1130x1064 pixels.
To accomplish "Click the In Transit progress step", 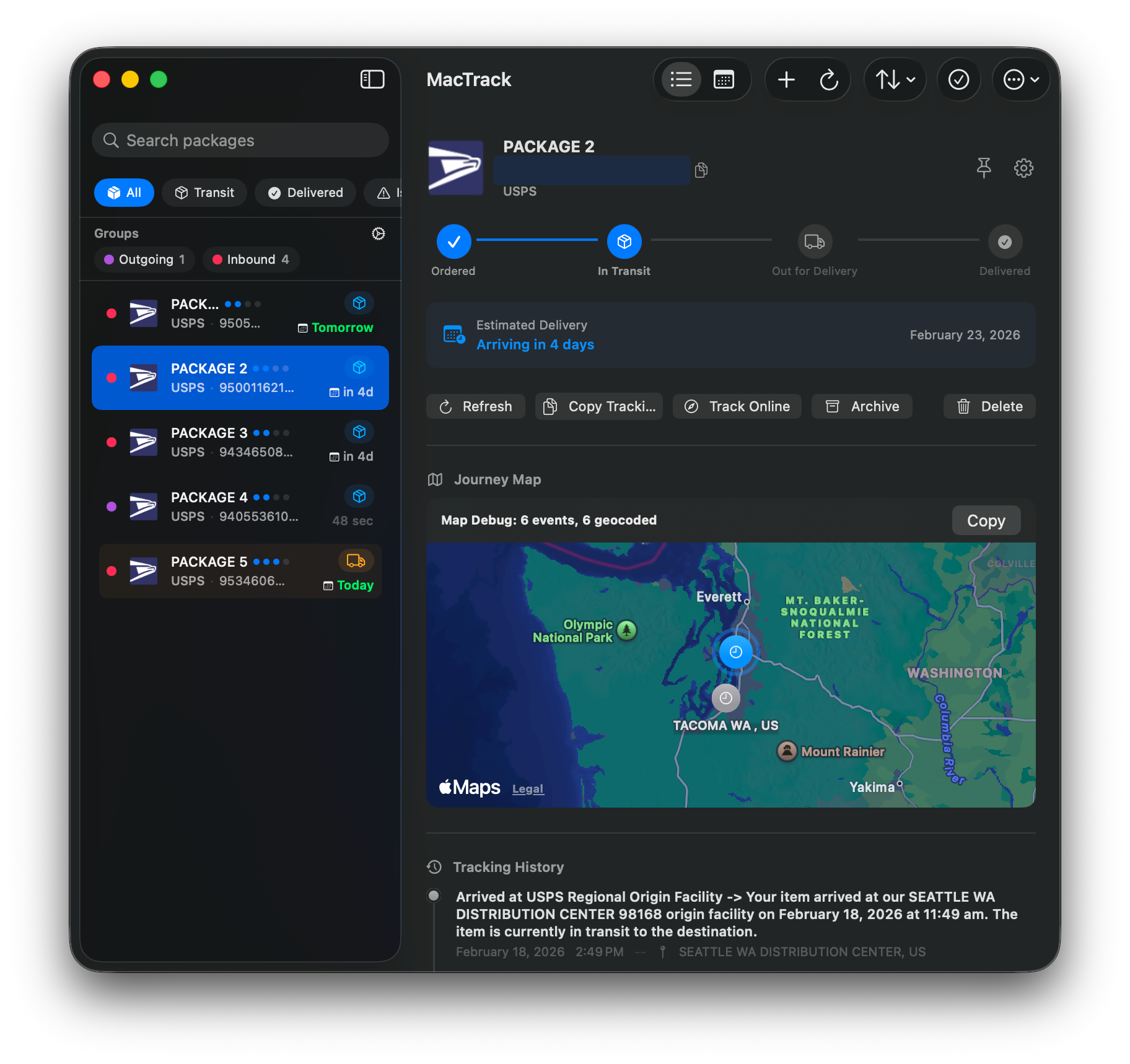I will coord(624,242).
